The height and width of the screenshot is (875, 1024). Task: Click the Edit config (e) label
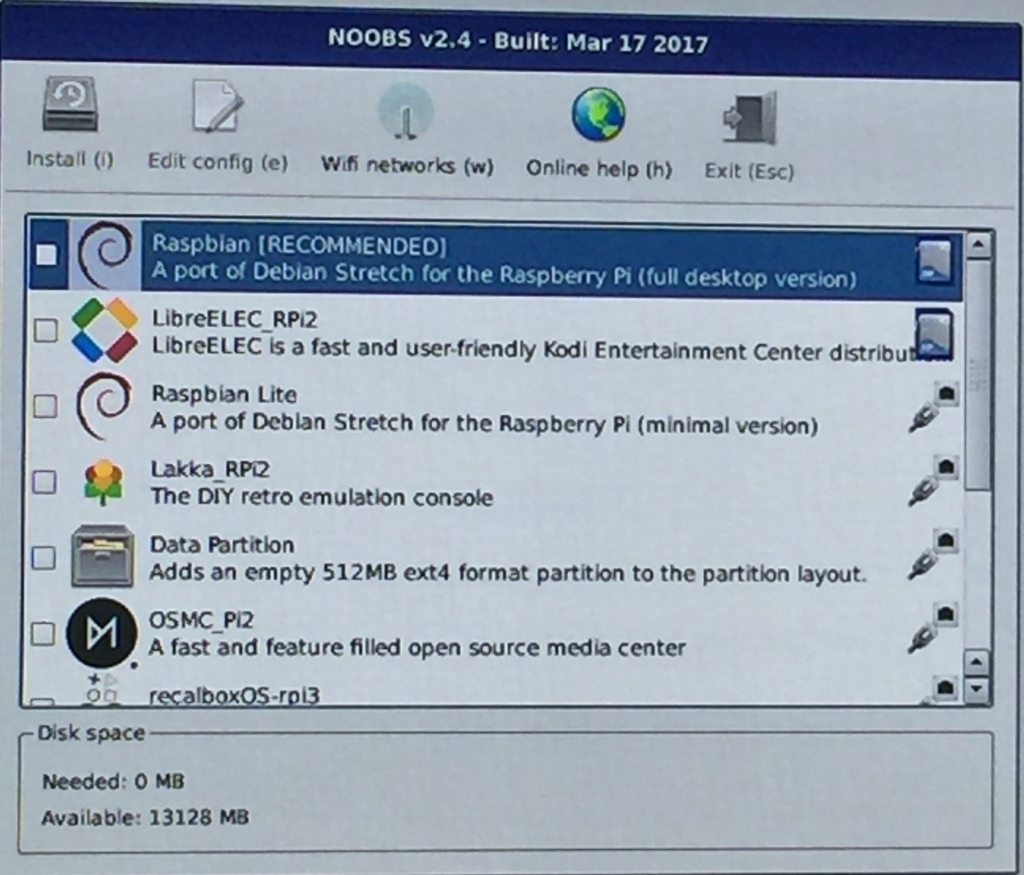(217, 162)
